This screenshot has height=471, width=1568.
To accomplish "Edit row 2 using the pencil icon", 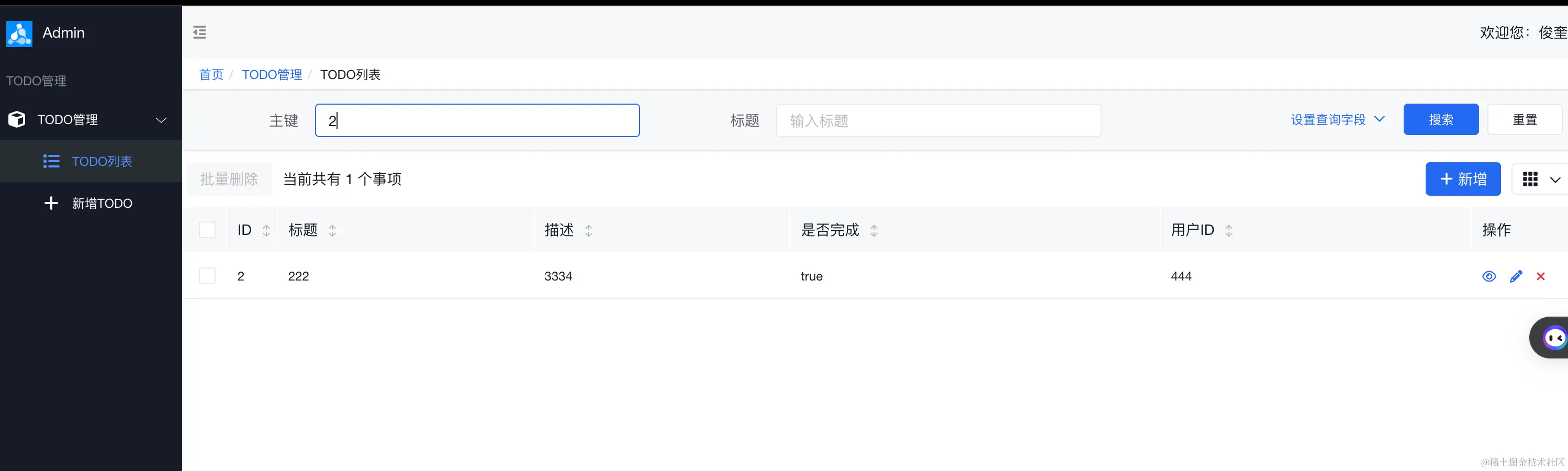I will coord(1516,276).
